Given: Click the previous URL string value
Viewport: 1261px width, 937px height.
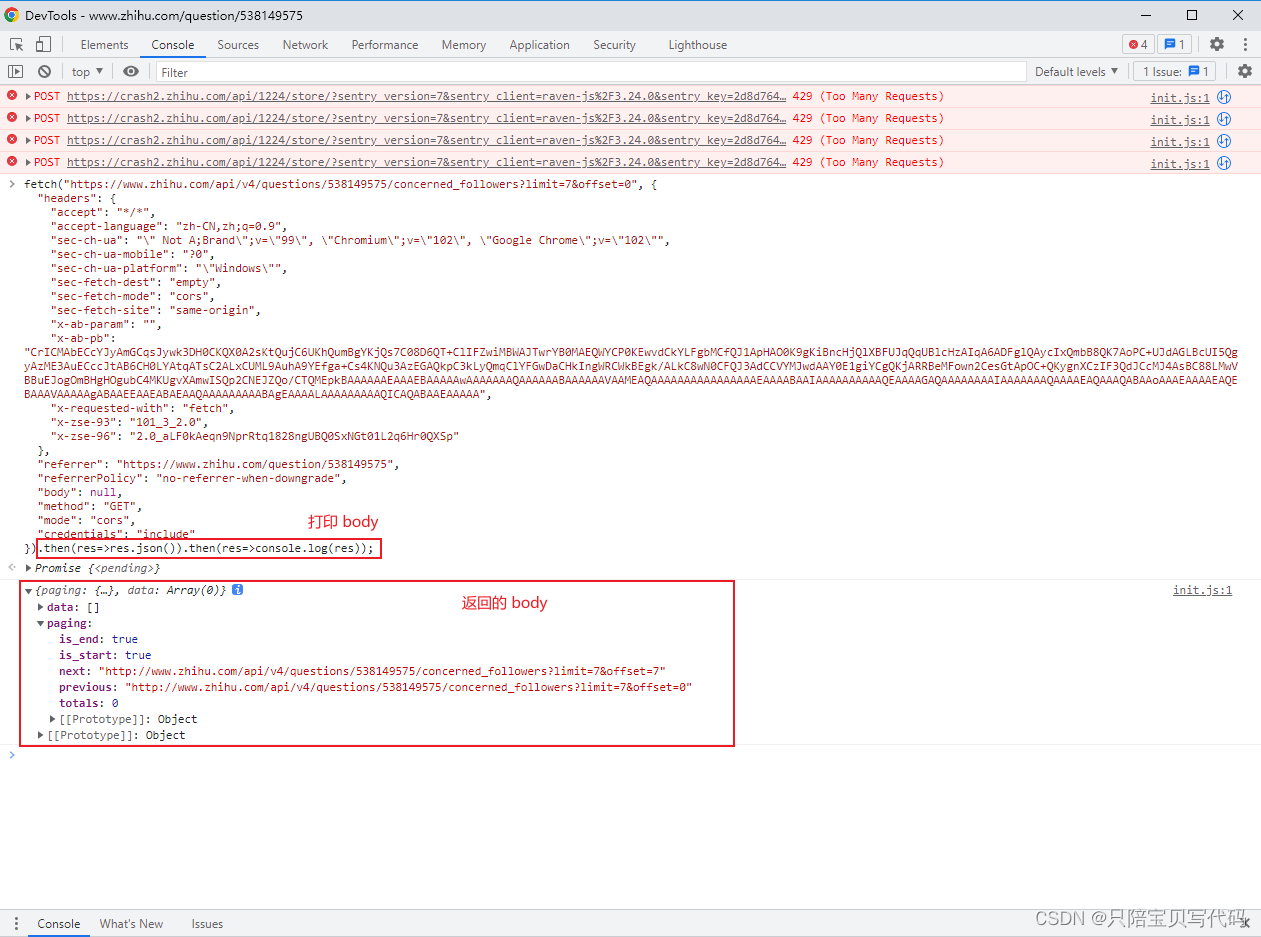Looking at the screenshot, I should coord(409,687).
